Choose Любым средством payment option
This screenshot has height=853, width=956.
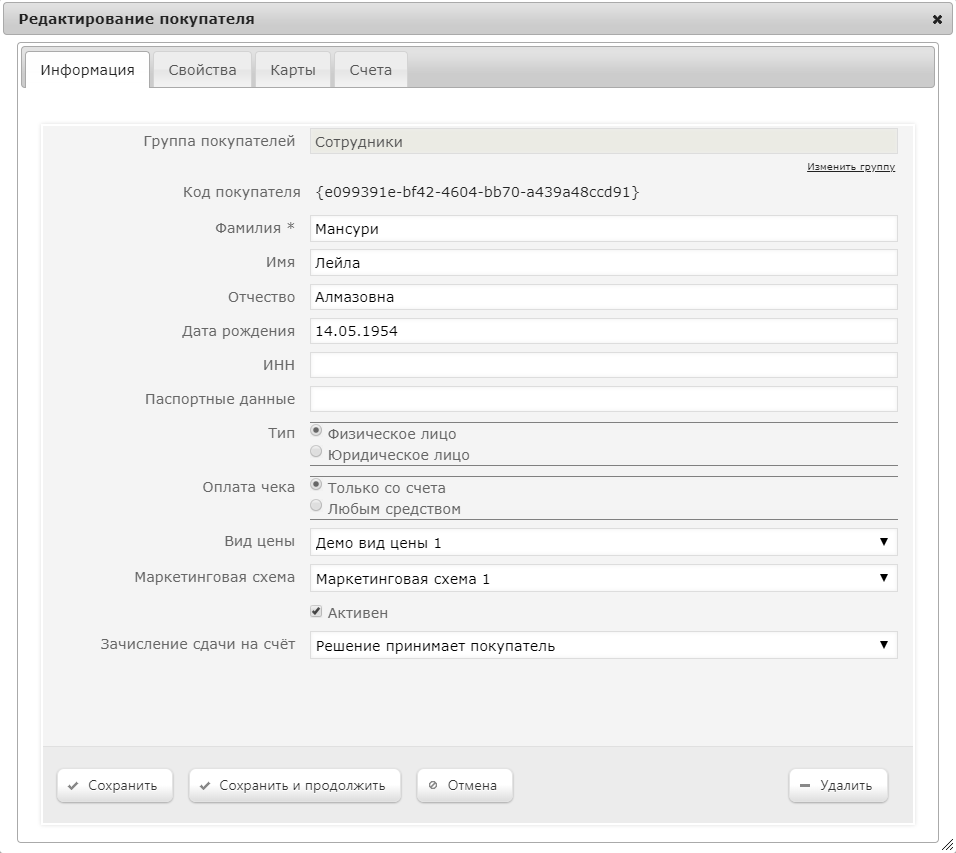[316, 505]
